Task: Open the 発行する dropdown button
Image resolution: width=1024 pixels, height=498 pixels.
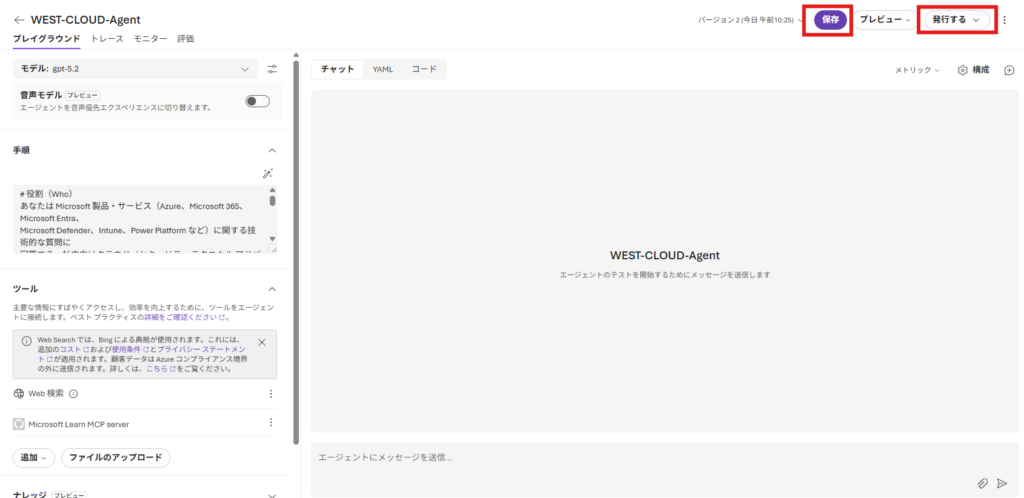Action: click(x=957, y=20)
